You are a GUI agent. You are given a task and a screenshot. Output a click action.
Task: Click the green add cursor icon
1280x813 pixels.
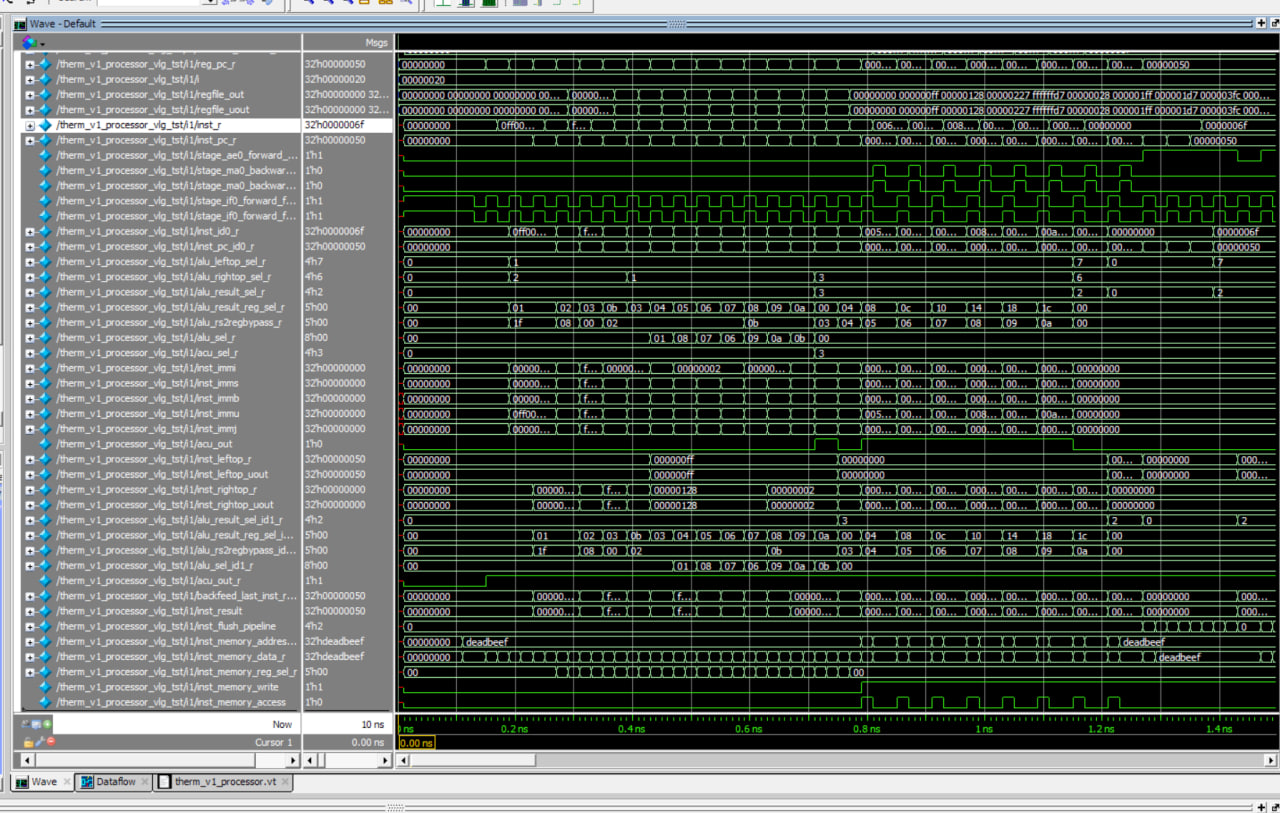(47, 724)
